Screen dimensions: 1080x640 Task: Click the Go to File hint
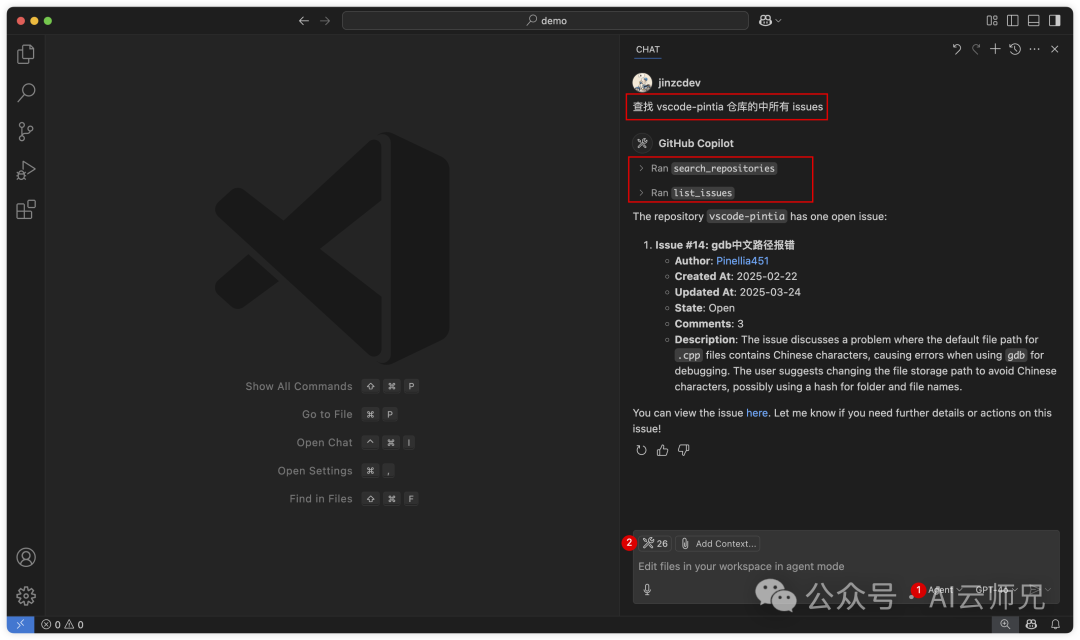click(x=349, y=415)
